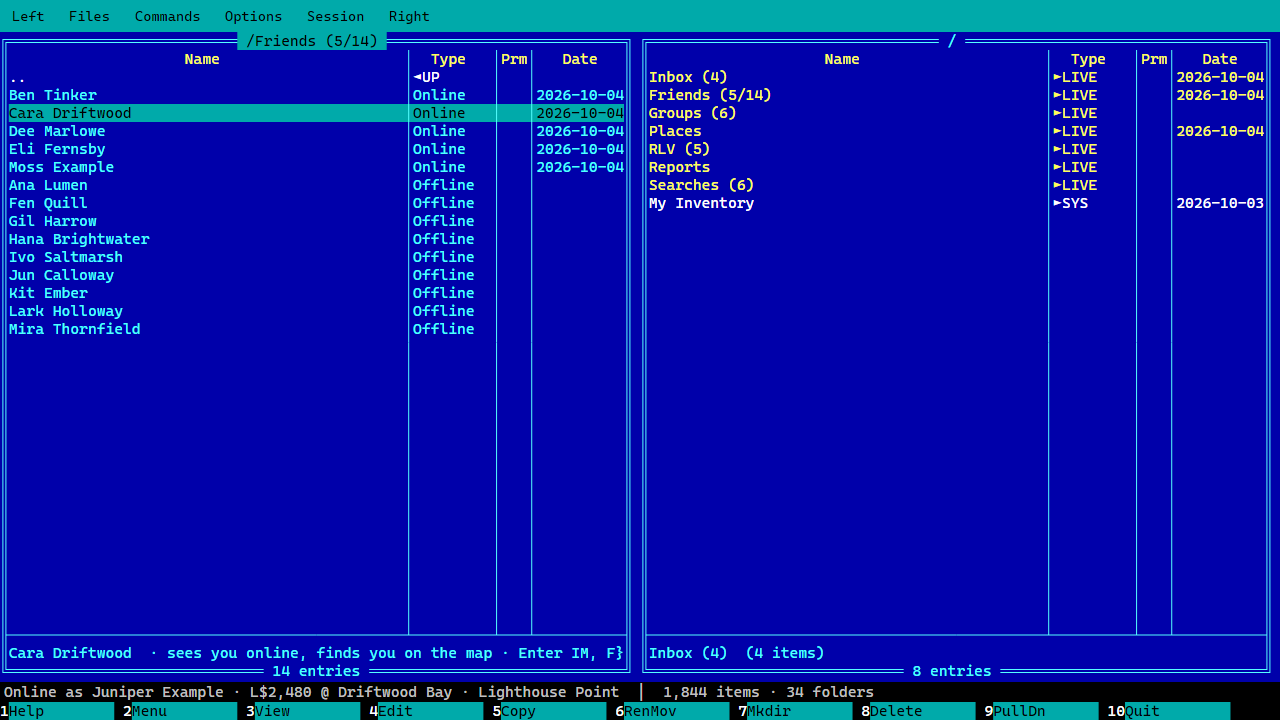Sort right panel by Date column
1280x720 pixels.
1220,59
